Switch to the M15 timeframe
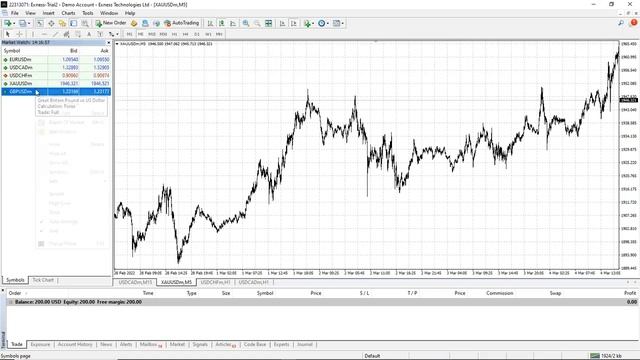Viewport: 640px width, 360px height. 152,34
